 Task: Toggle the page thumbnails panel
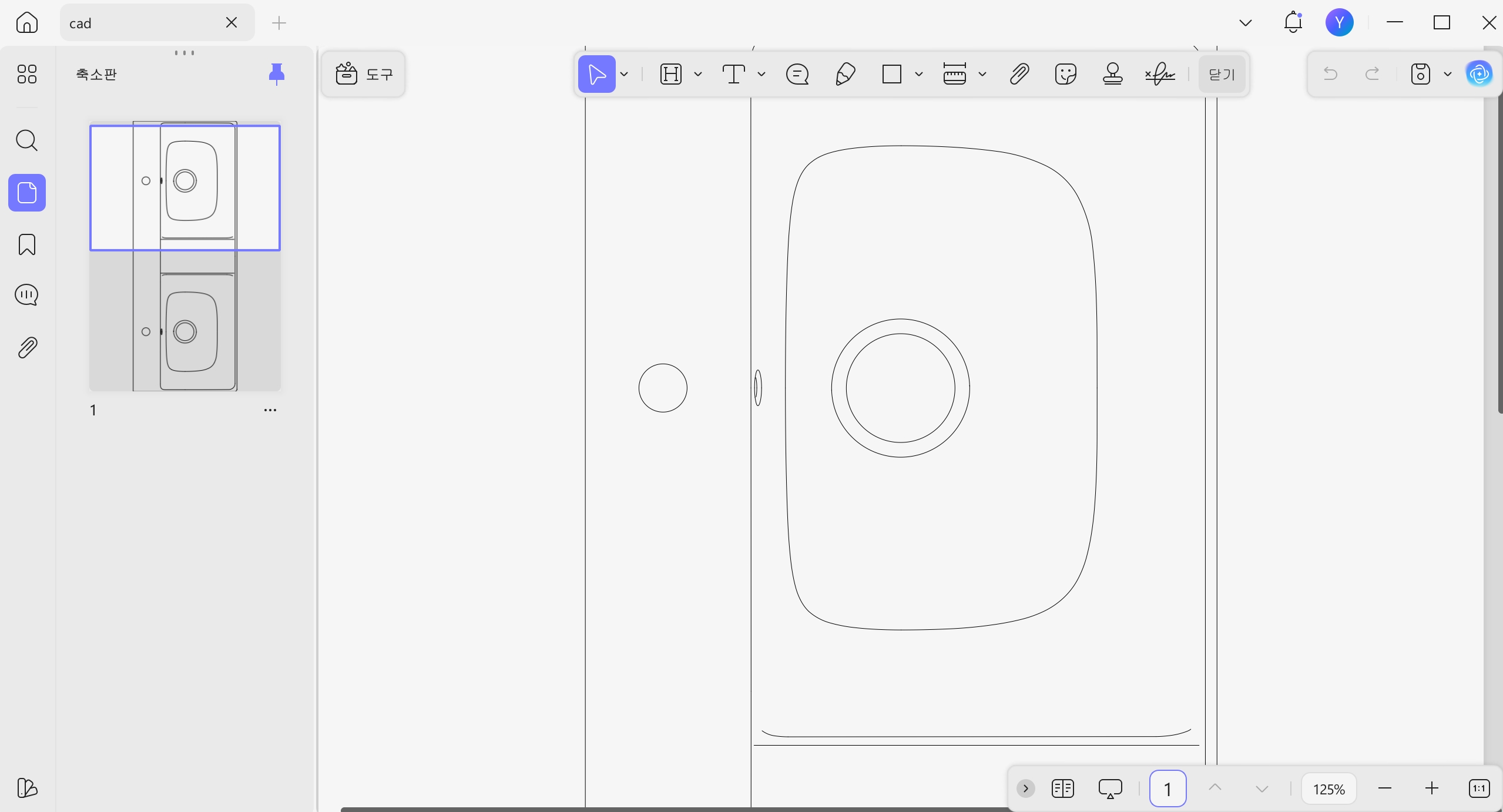coord(27,193)
